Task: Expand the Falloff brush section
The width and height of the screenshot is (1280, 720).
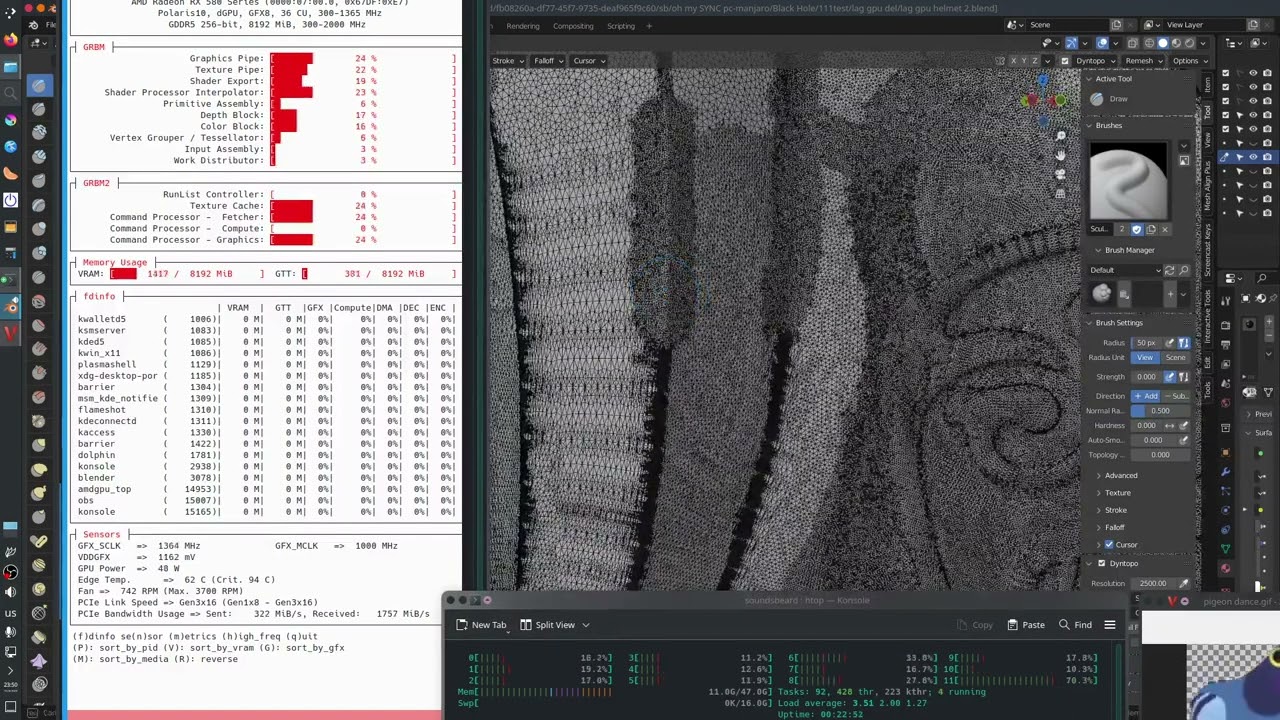Action: tap(1113, 527)
